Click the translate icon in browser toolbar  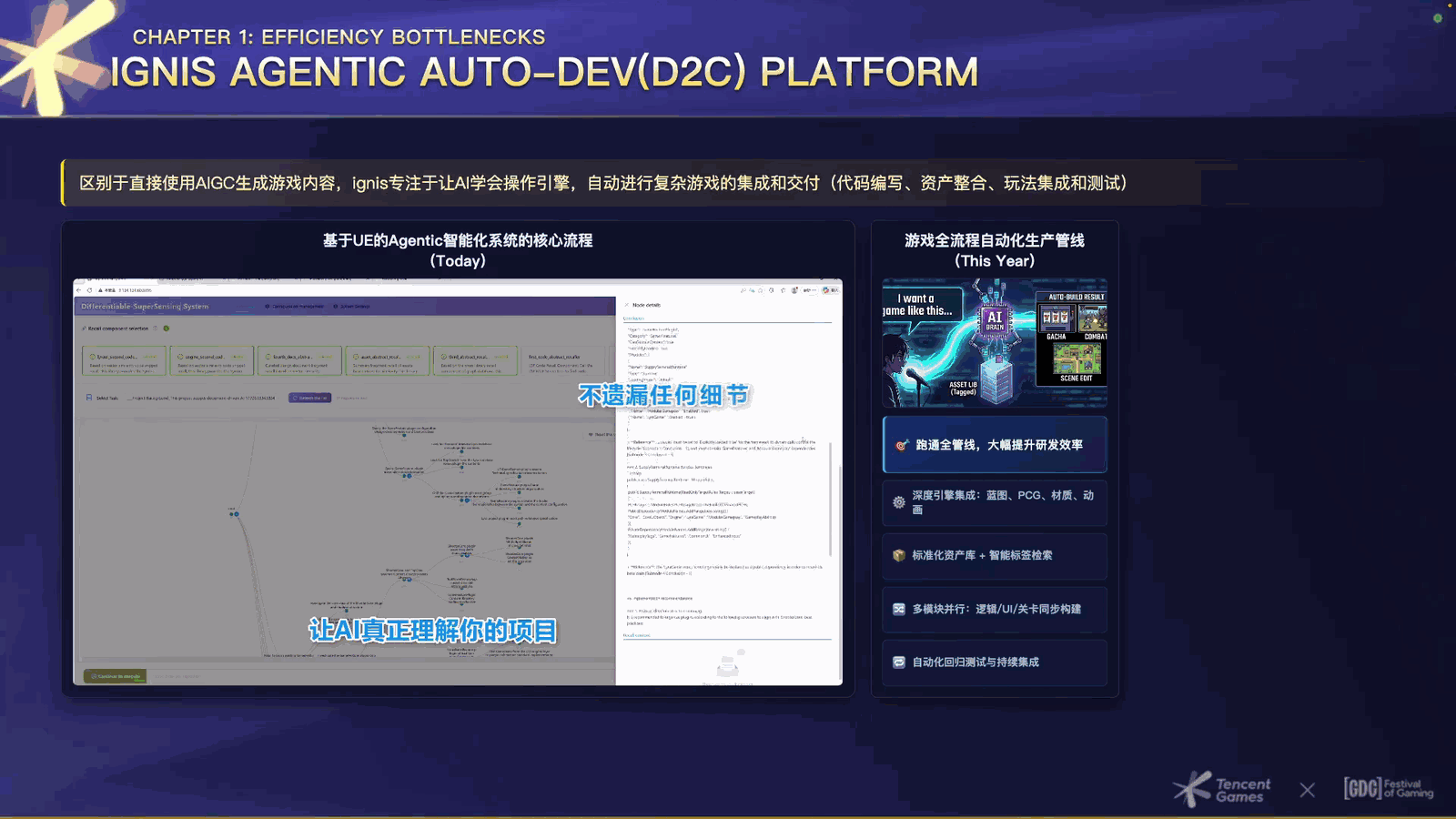click(753, 290)
